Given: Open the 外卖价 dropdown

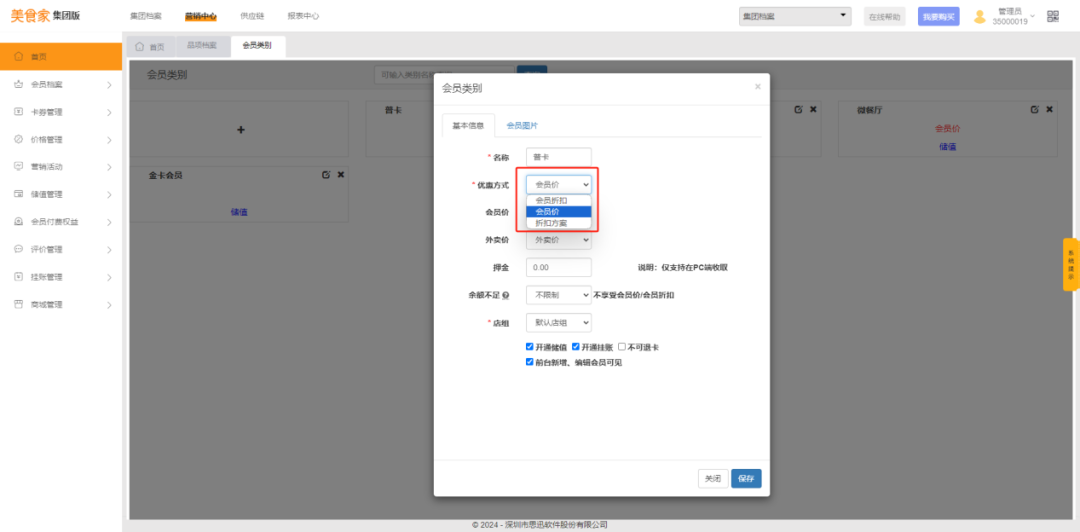Looking at the screenshot, I should click(x=559, y=240).
